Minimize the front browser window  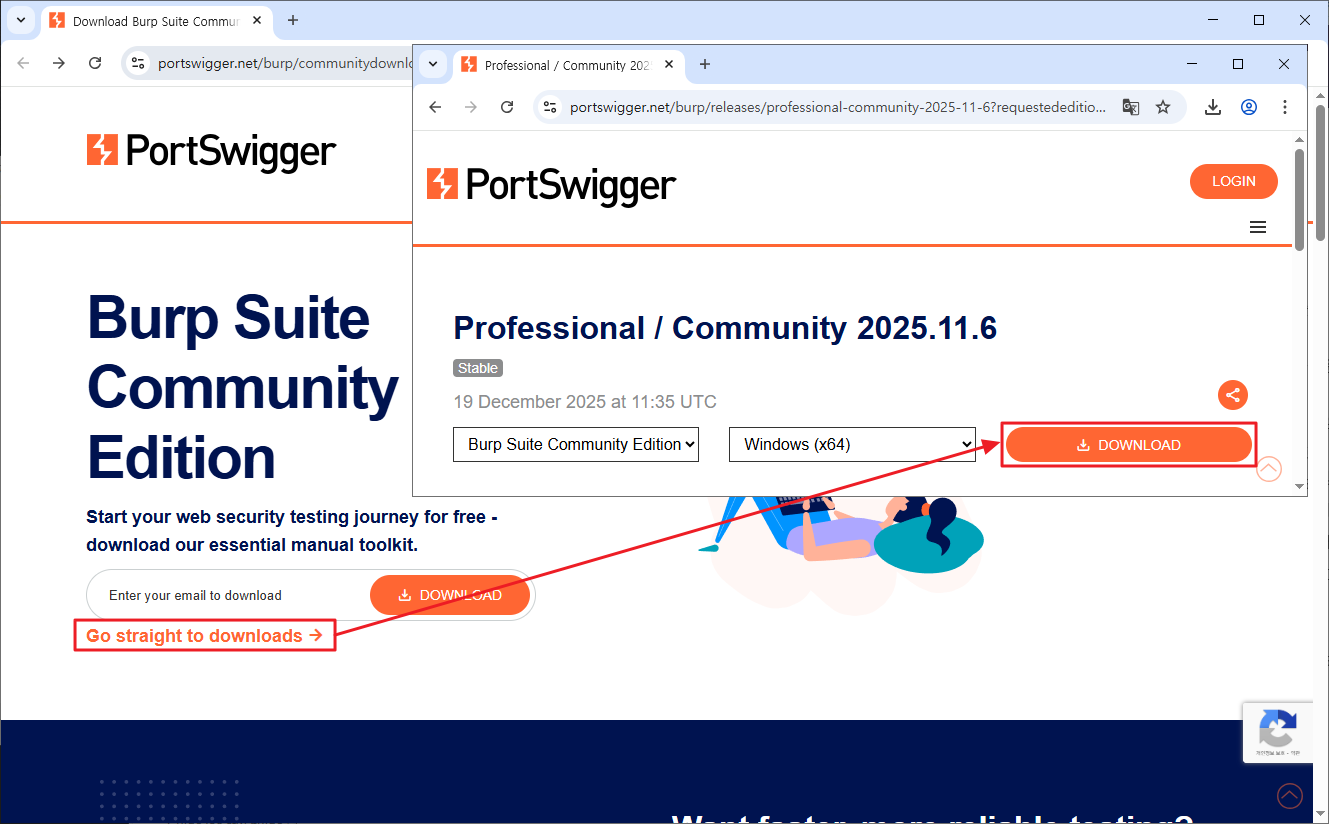pos(1192,64)
